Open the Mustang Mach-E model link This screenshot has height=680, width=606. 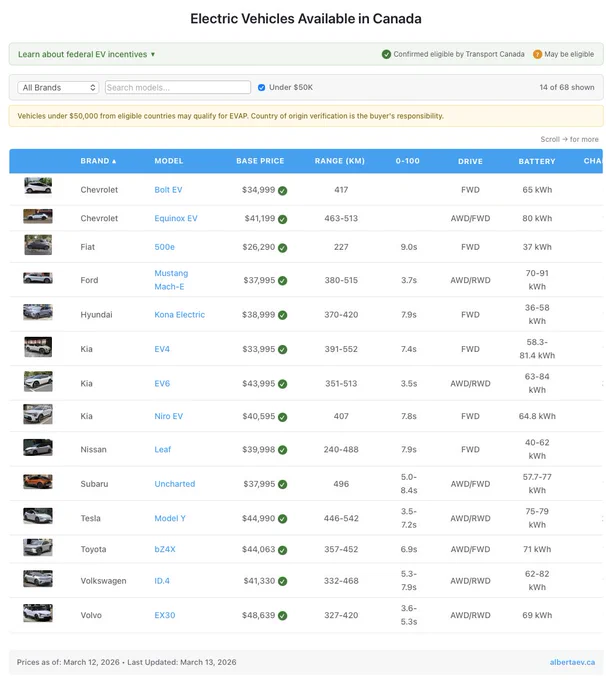pos(171,280)
